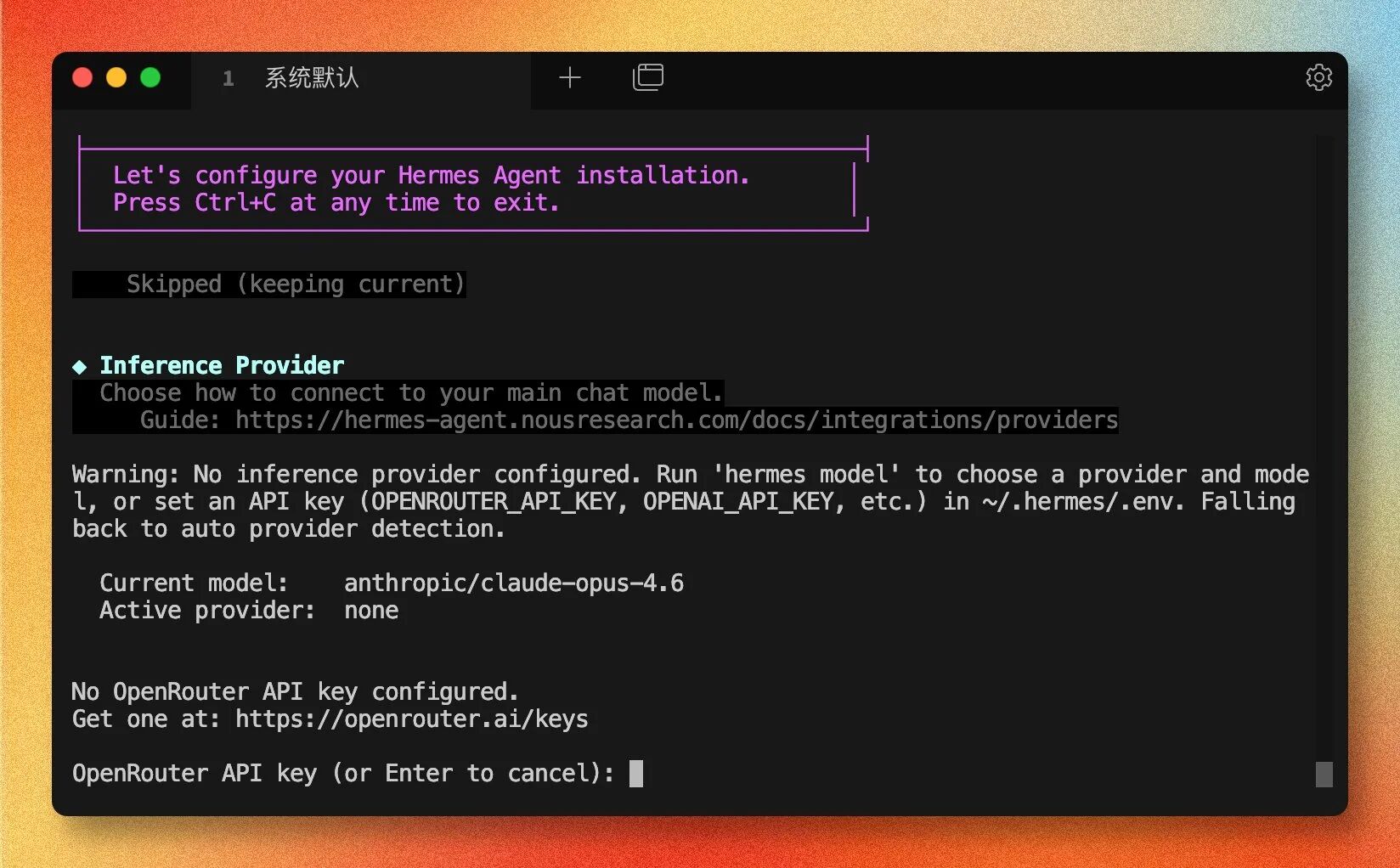Select the 系统默认 tab
The width and height of the screenshot is (1400, 868).
[311, 79]
